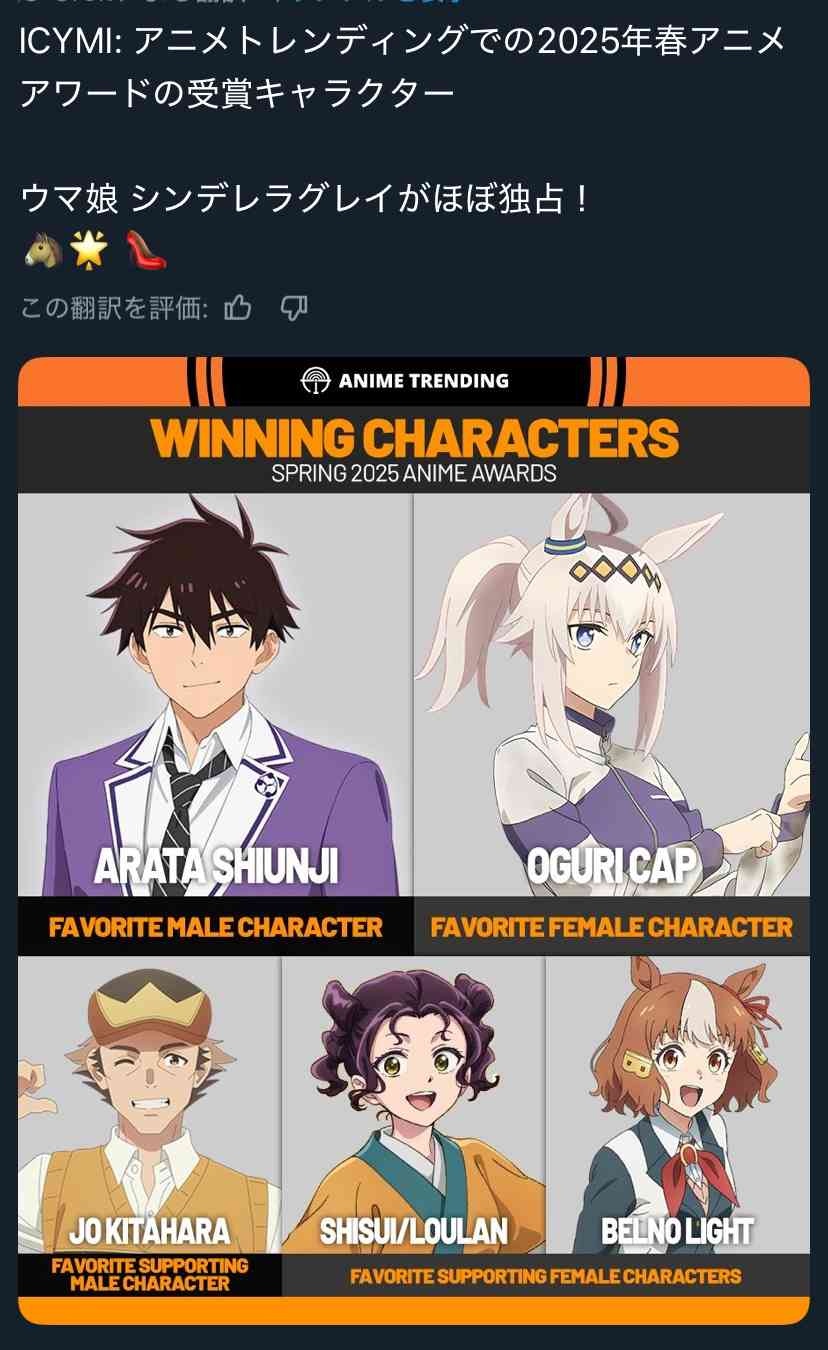Viewport: 828px width, 1350px height.
Task: Tap Belno Light's portrait
Action: pyautogui.click(x=678, y=1104)
